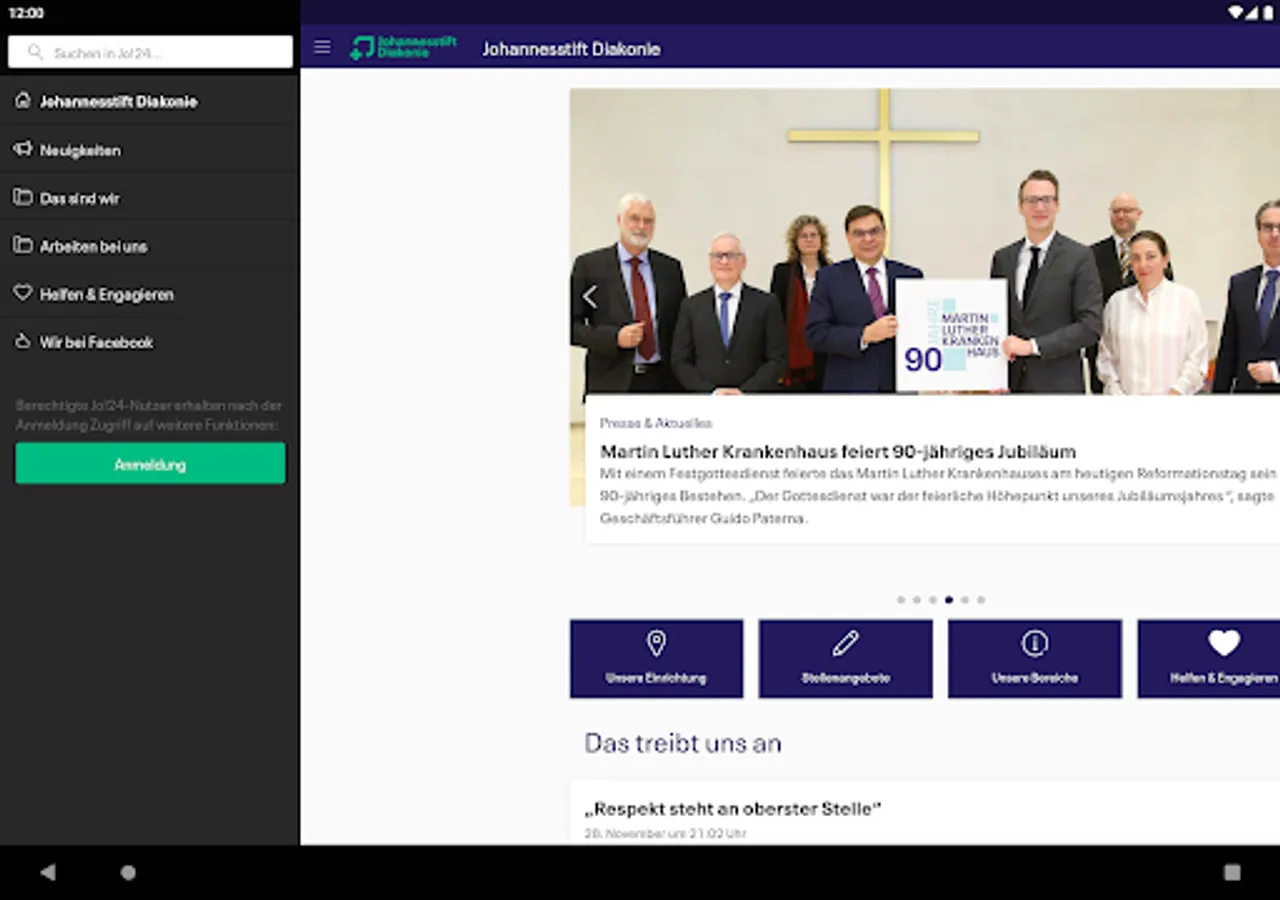Open article "Respekt steht an oberster Stelle"

(x=733, y=808)
